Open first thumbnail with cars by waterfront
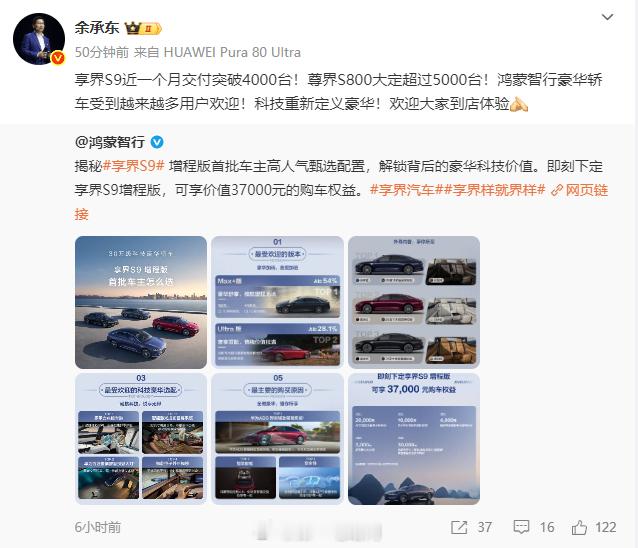Screen dimensions: 638x548 tap(141, 302)
